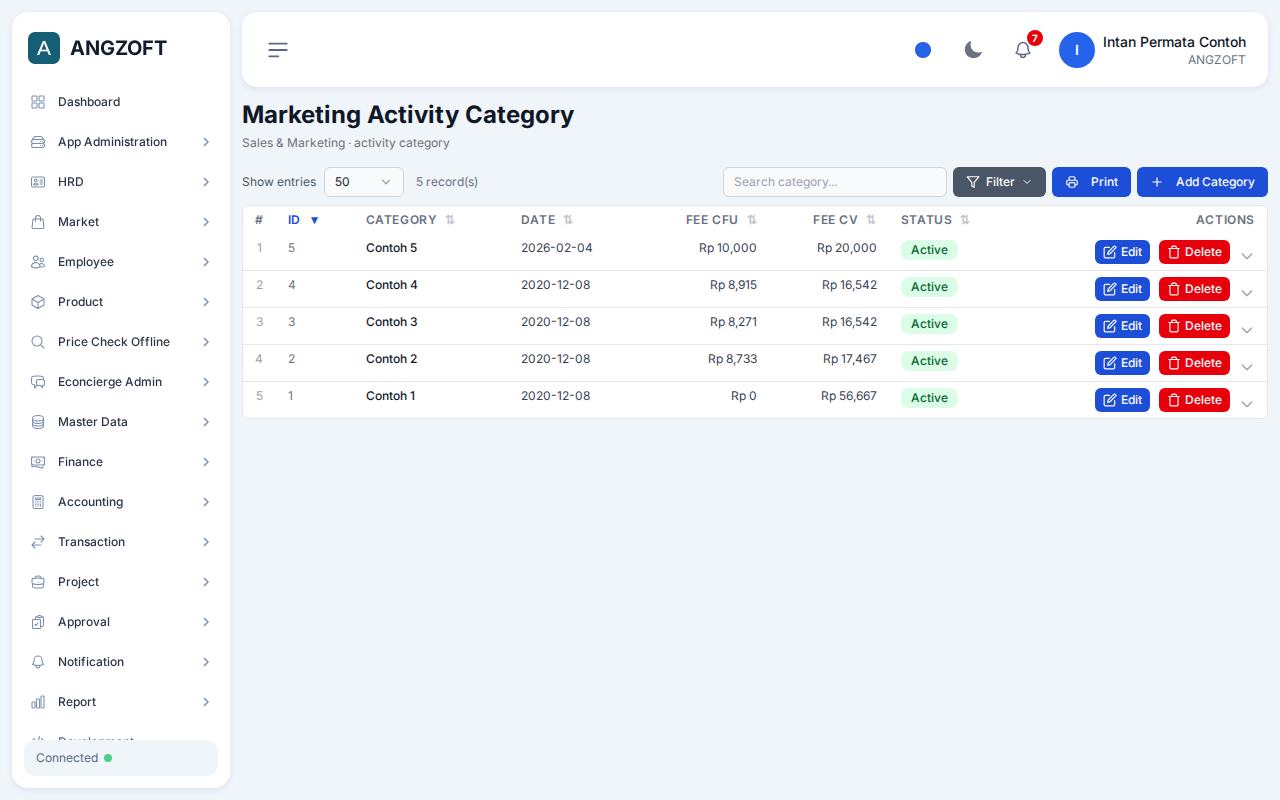The width and height of the screenshot is (1280, 800).
Task: Edit the Contoh 5 category
Action: click(x=1122, y=252)
